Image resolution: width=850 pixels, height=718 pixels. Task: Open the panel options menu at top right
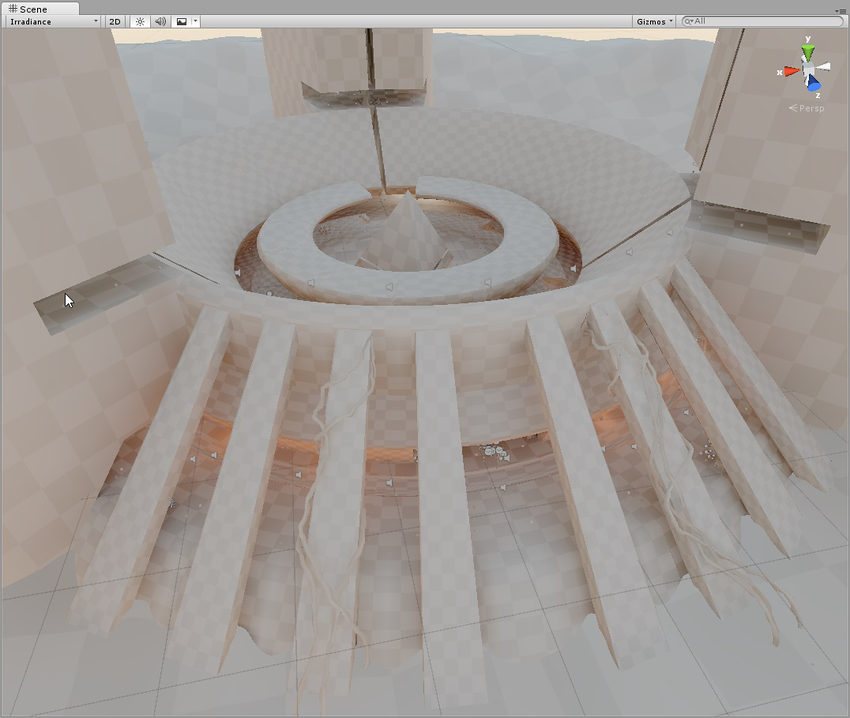(841, 9)
